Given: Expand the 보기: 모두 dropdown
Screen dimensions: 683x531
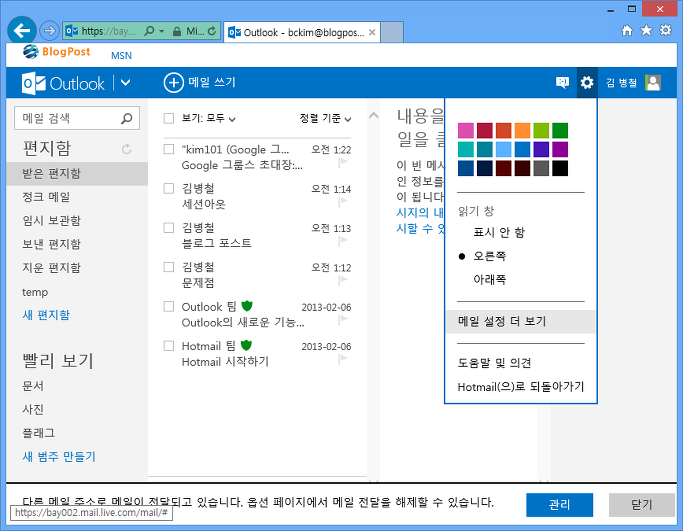Looking at the screenshot, I should (209, 118).
